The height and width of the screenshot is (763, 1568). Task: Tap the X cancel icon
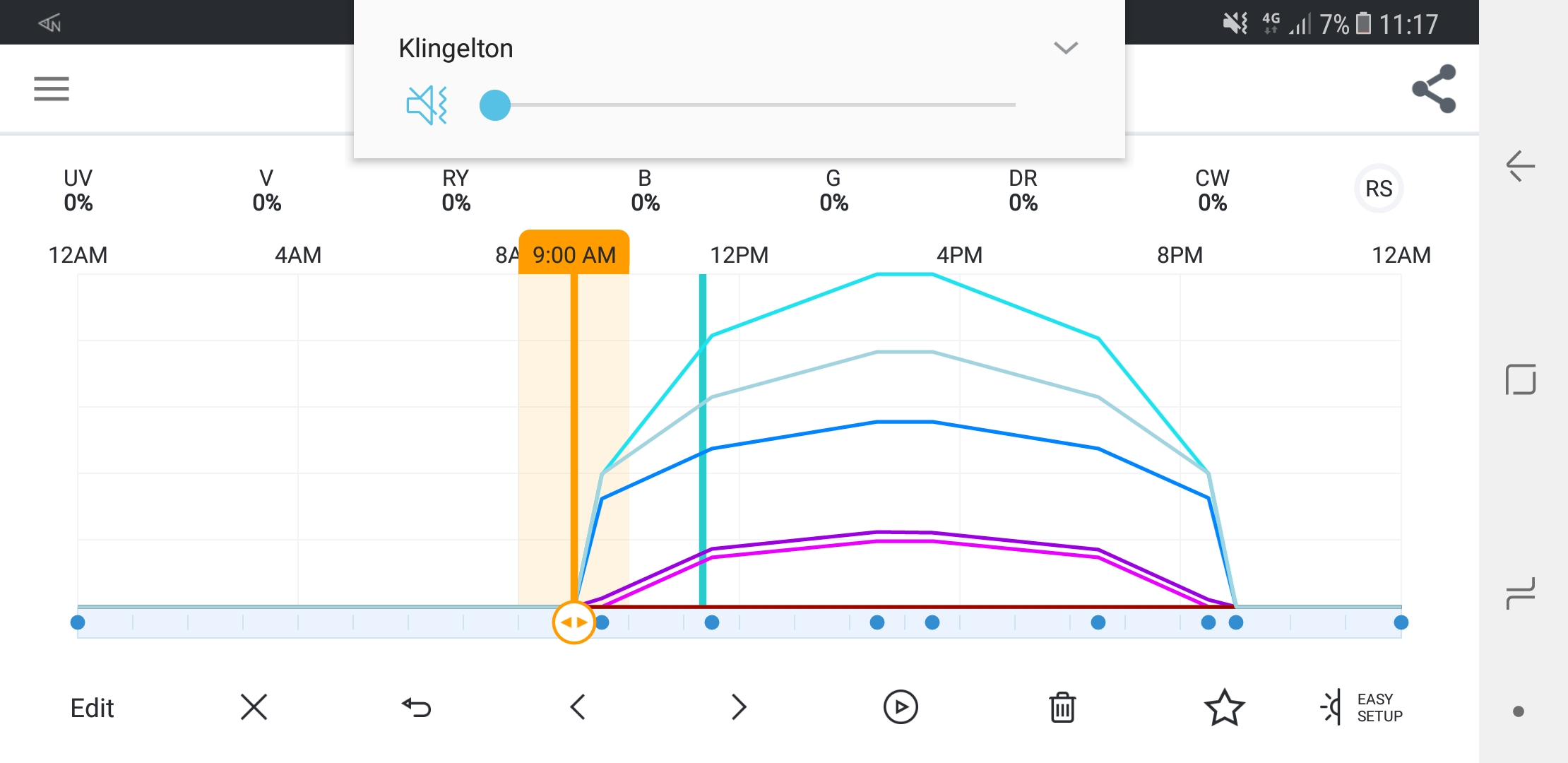(x=254, y=707)
